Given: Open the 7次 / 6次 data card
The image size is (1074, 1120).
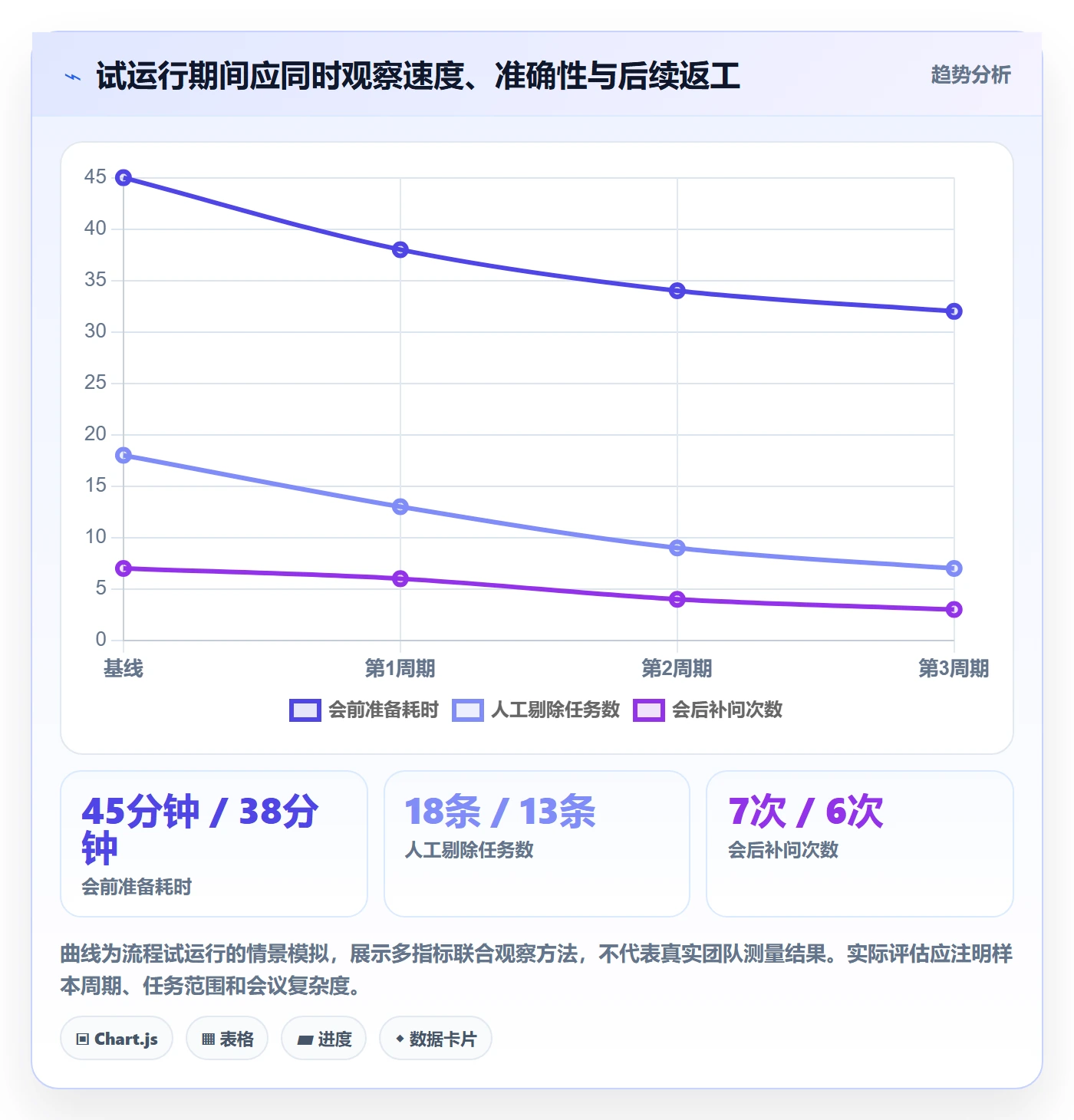Looking at the screenshot, I should (860, 844).
